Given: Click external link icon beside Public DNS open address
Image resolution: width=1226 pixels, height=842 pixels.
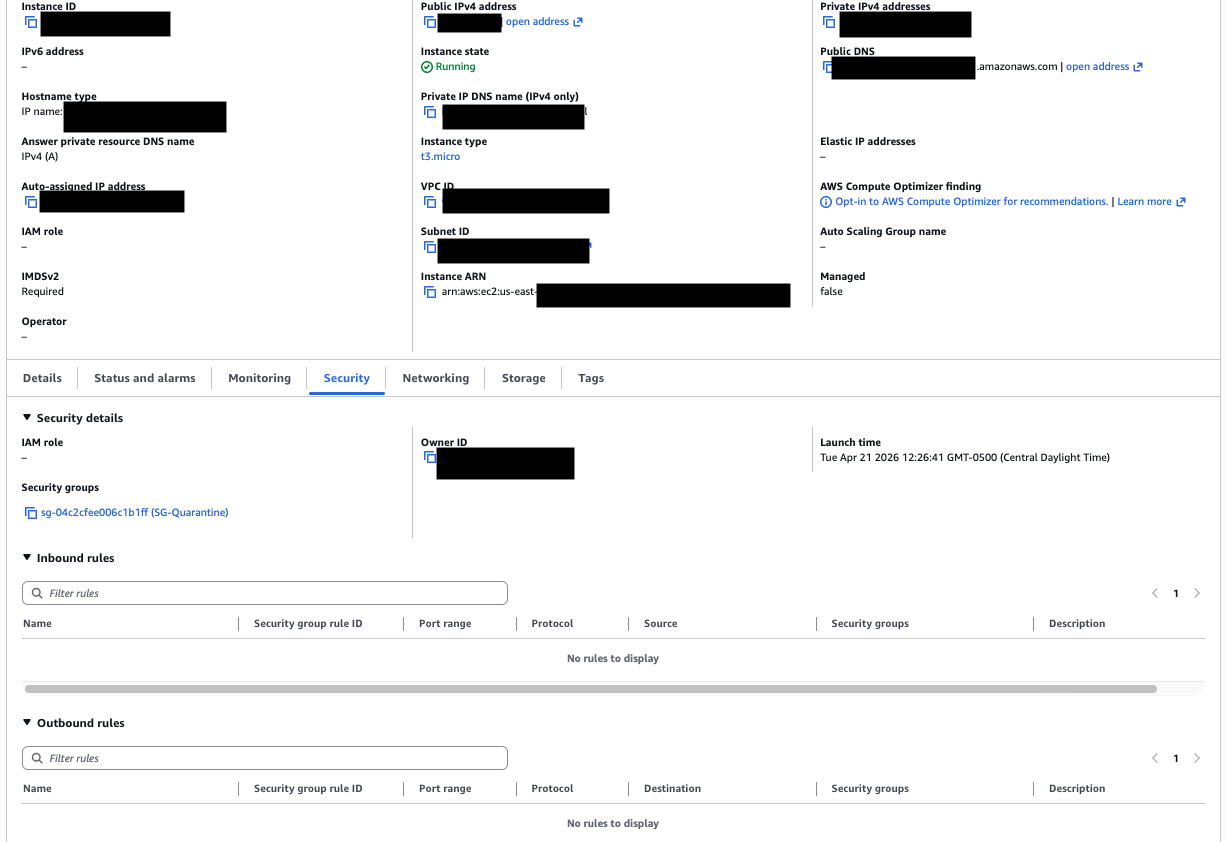Looking at the screenshot, I should coord(1138,67).
